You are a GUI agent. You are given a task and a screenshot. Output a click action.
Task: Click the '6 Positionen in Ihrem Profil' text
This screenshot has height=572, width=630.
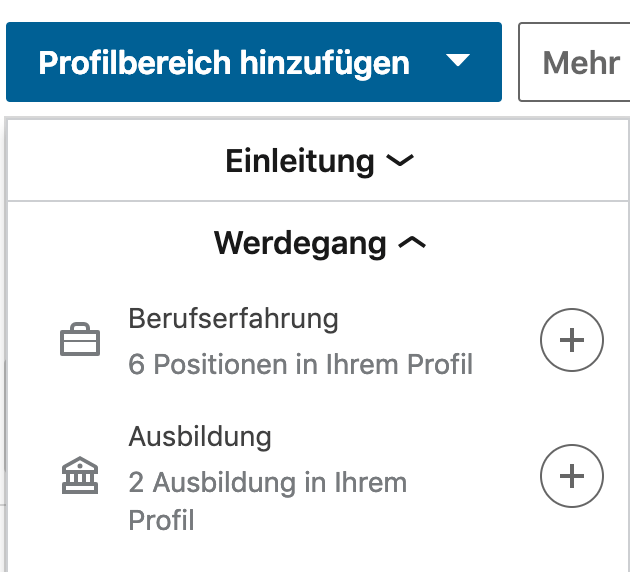(x=301, y=364)
